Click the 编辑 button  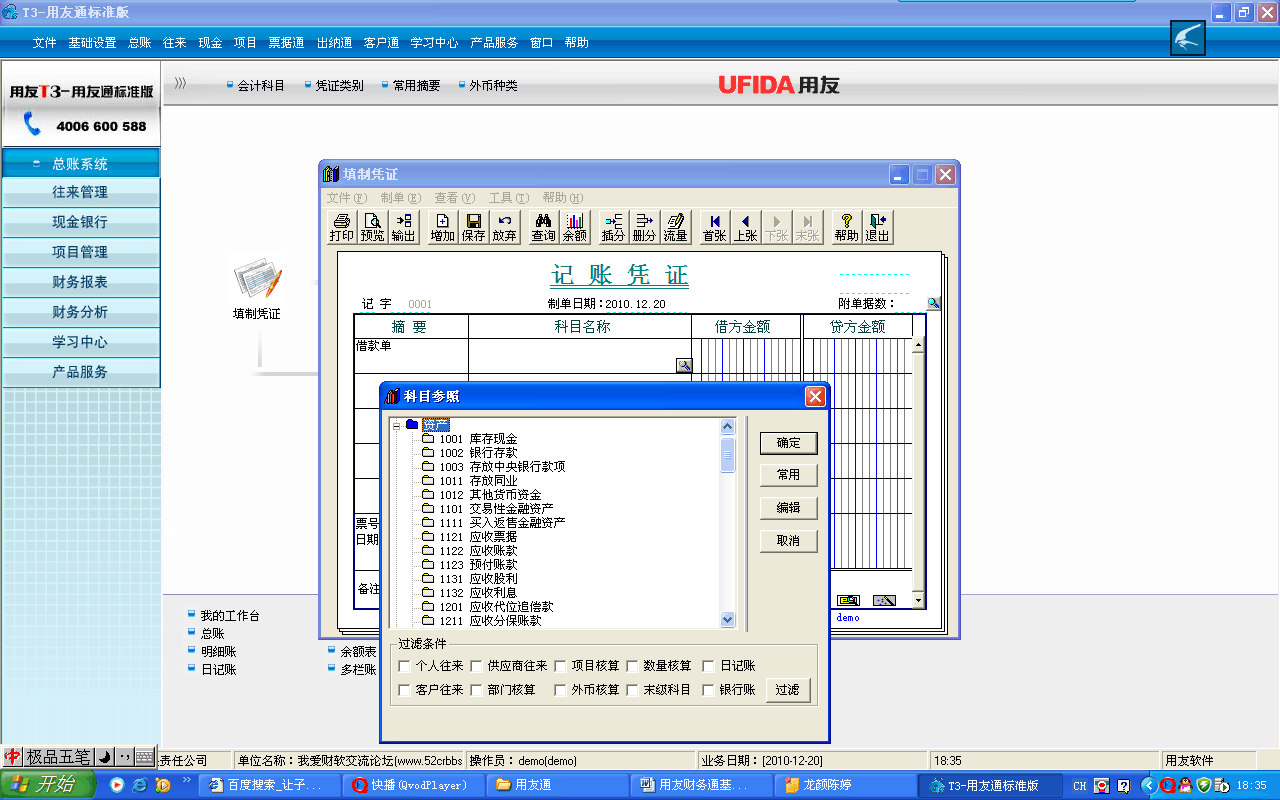[x=788, y=508]
